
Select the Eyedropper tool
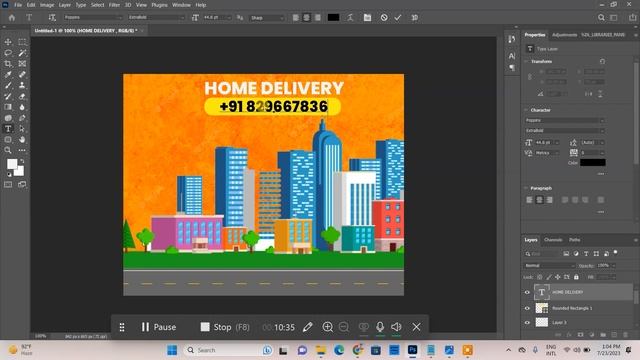coord(8,75)
